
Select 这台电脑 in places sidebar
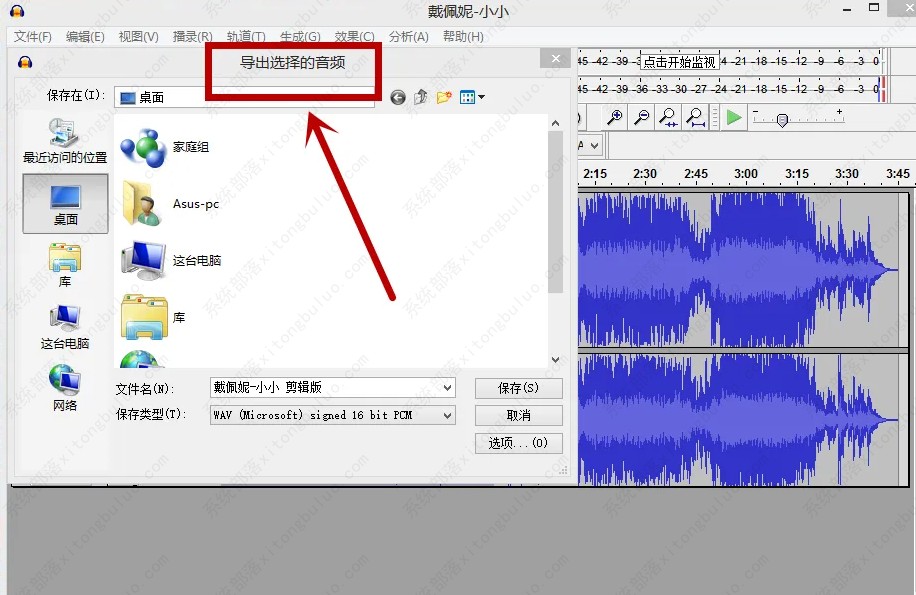(x=65, y=327)
